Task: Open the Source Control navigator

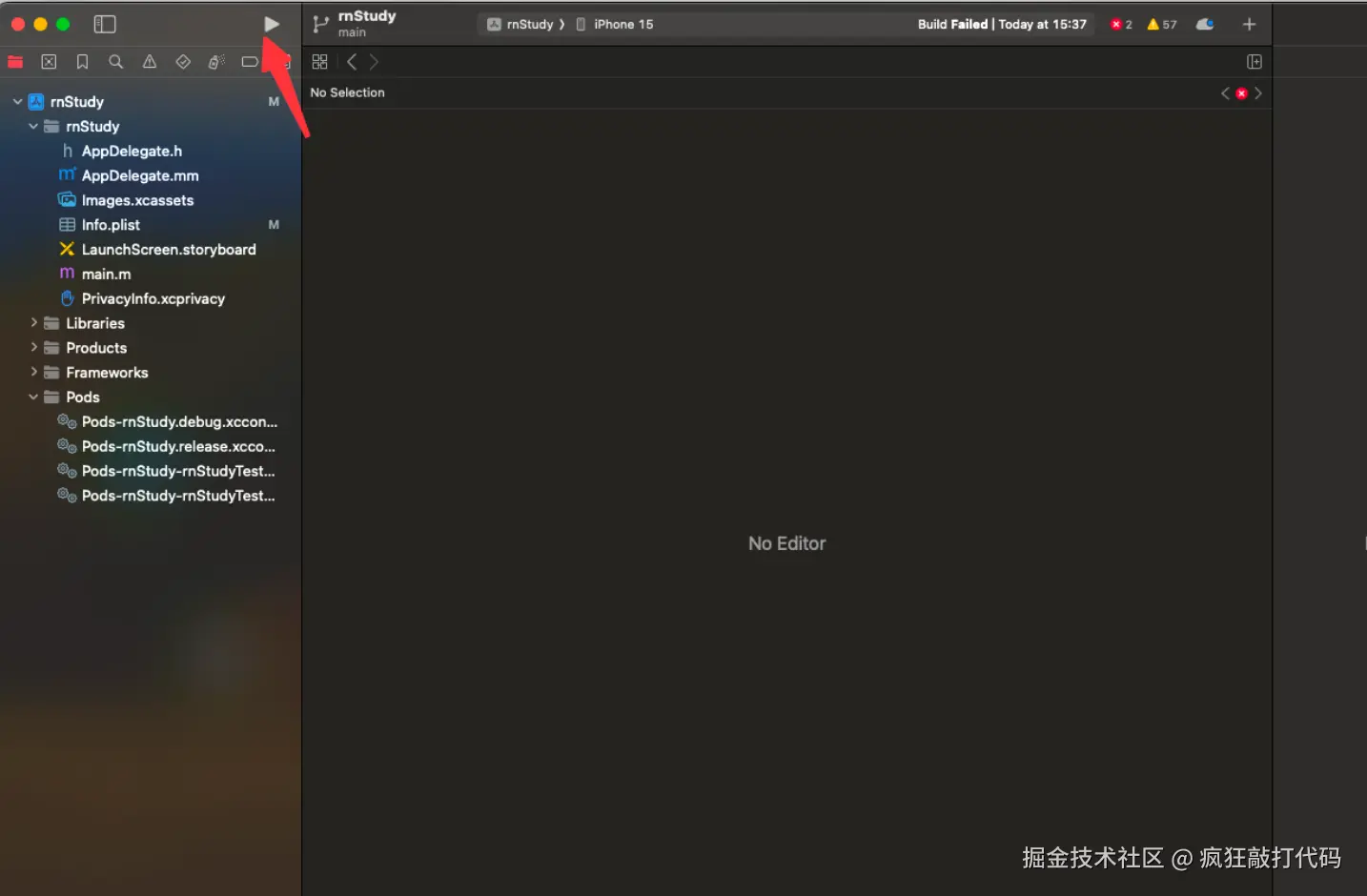Action: 49,62
